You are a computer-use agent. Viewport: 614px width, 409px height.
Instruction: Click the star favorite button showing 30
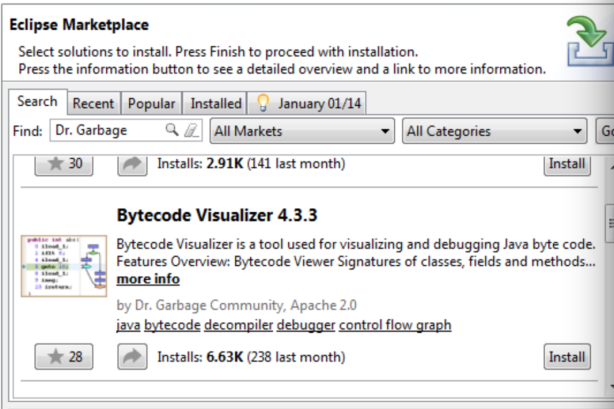tap(65, 164)
